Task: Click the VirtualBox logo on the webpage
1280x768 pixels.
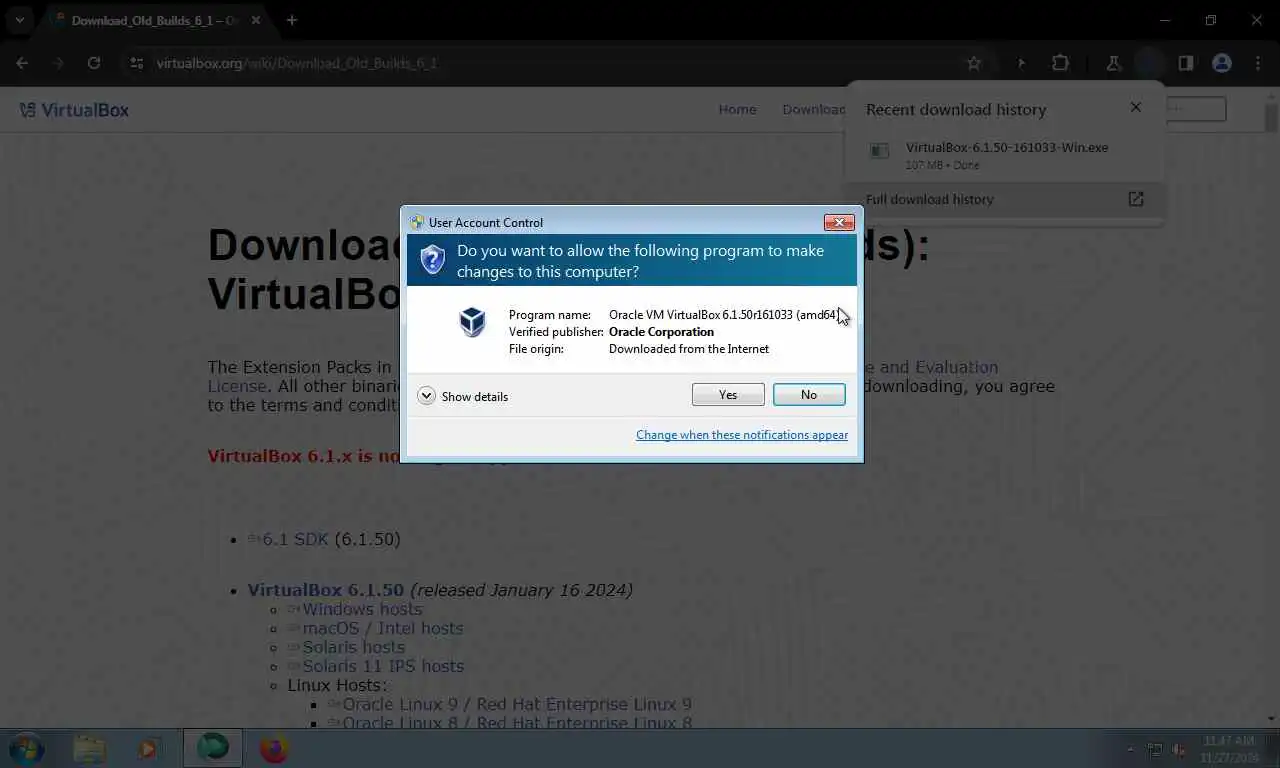Action: (x=75, y=110)
